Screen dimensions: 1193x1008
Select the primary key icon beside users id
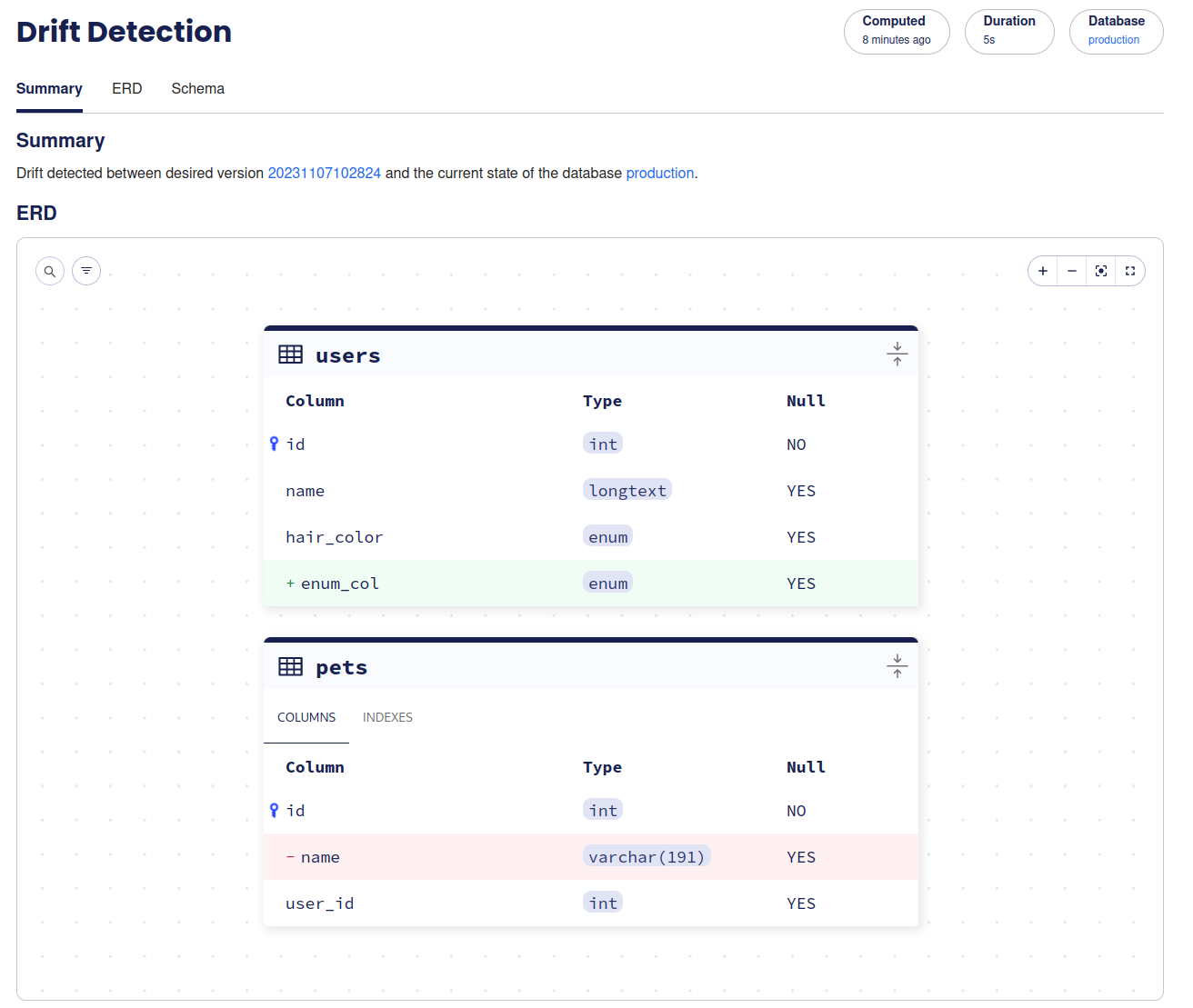click(x=274, y=444)
